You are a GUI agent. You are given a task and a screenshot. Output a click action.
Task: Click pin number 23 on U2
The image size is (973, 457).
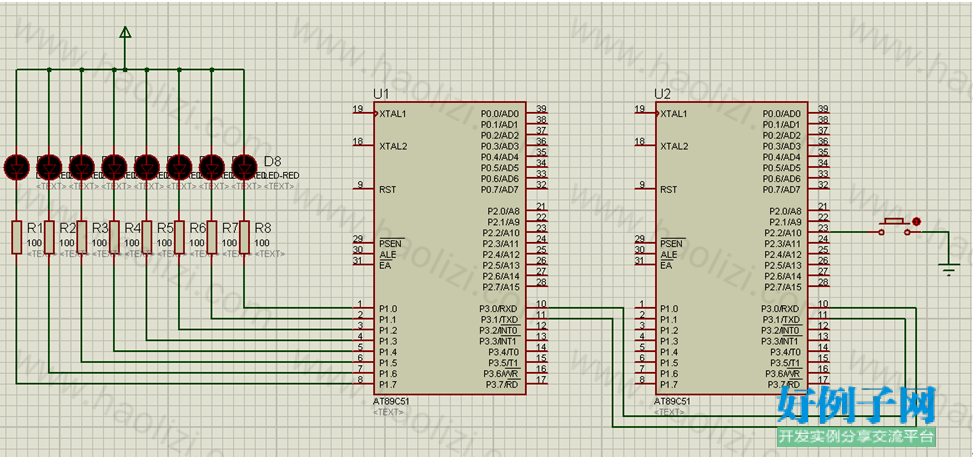click(823, 228)
